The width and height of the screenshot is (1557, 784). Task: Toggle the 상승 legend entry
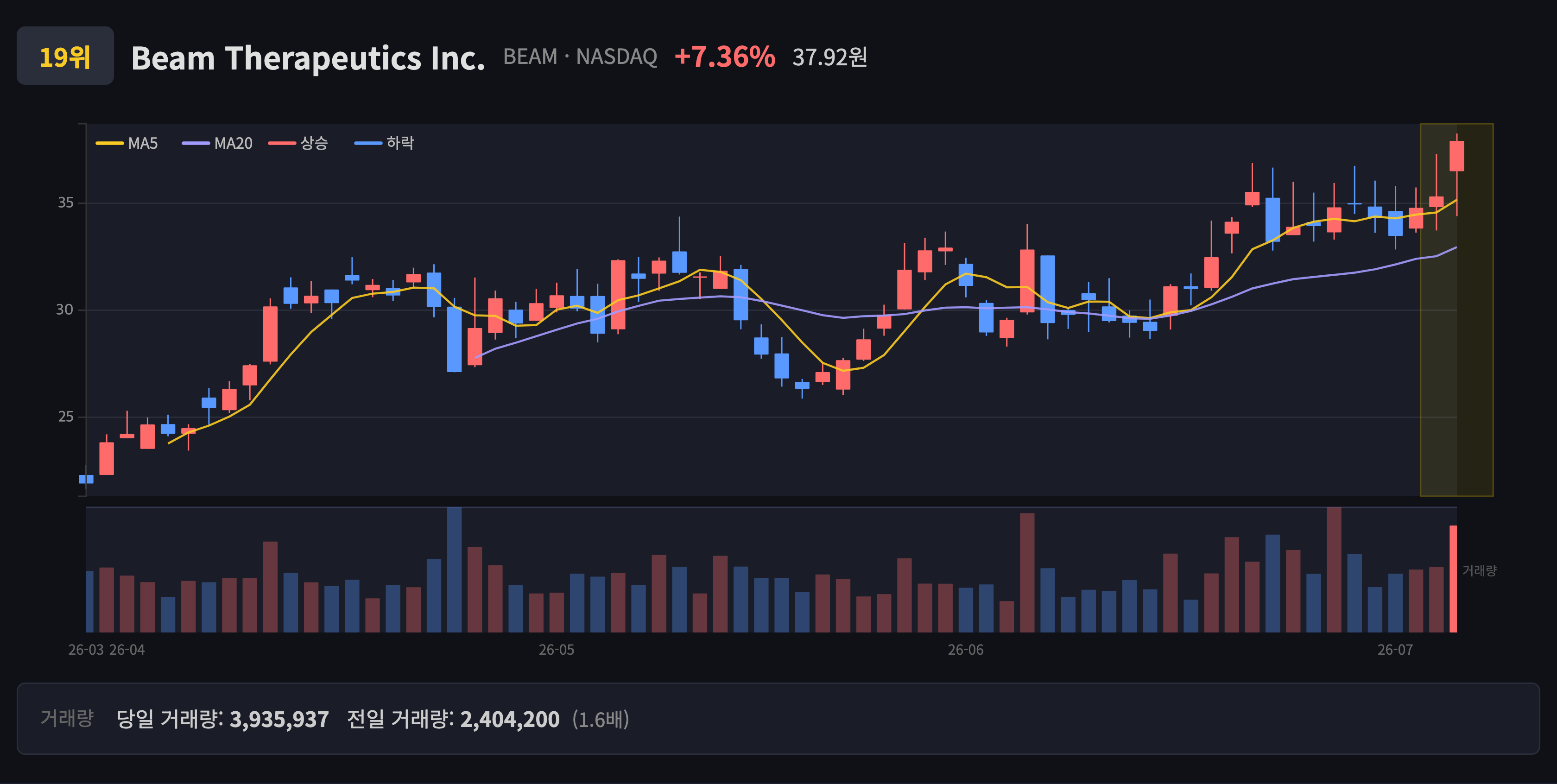(x=298, y=143)
